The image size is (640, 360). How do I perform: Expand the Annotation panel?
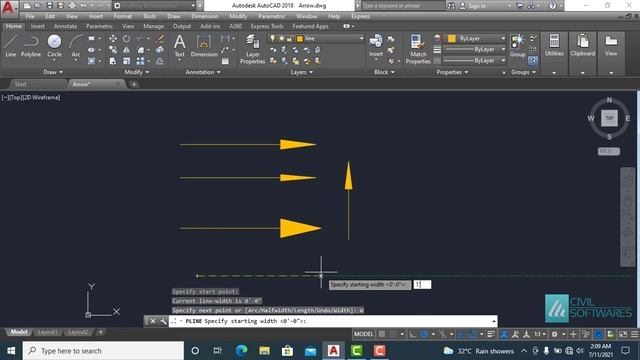coord(203,72)
